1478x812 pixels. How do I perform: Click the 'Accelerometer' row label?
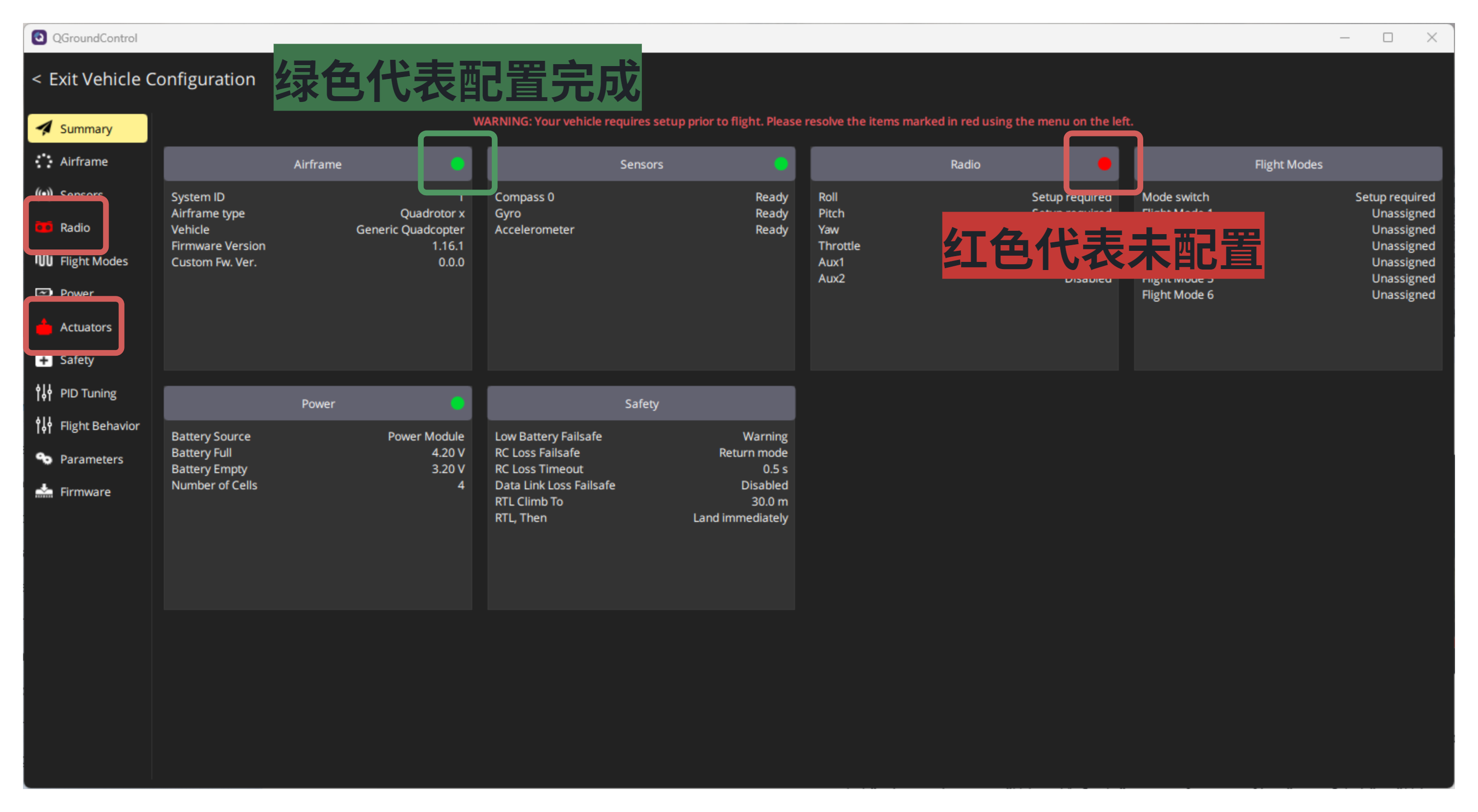coord(534,229)
